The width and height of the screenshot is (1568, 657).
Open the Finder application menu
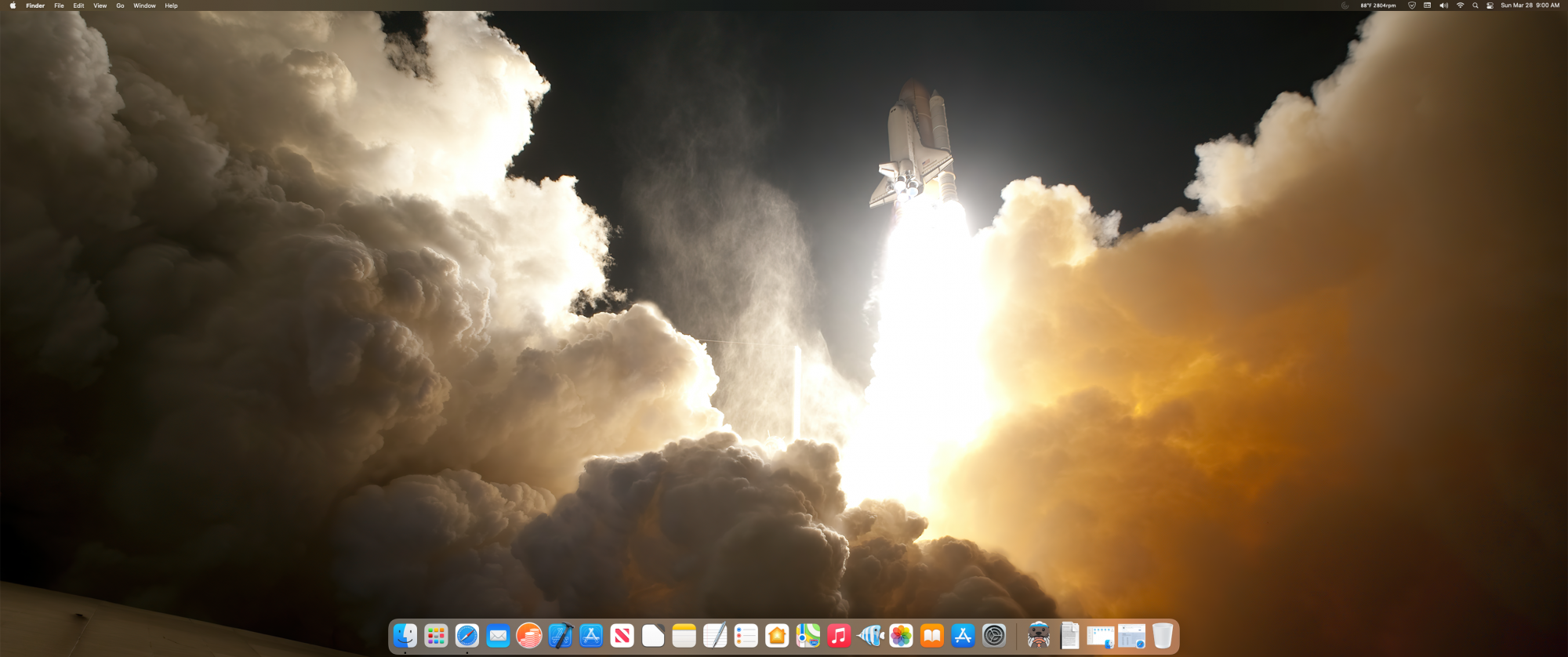click(35, 5)
